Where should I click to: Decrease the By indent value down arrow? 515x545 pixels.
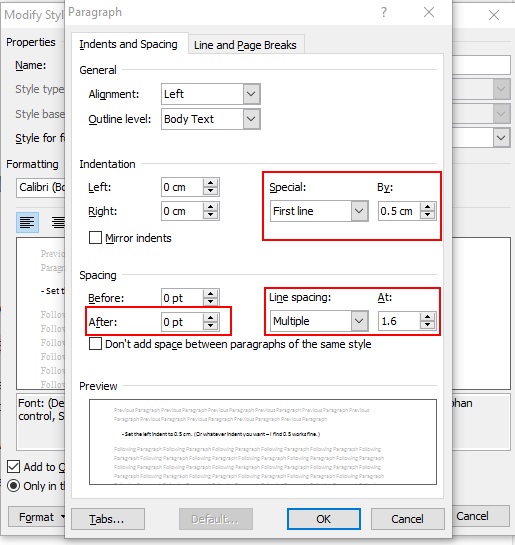pyautogui.click(x=427, y=215)
